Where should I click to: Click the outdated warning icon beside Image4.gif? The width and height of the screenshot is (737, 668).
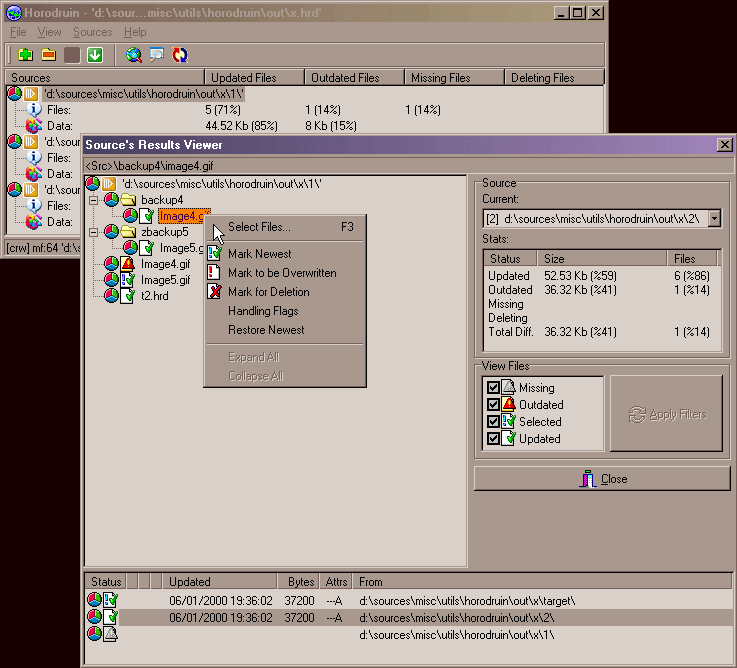[x=127, y=264]
